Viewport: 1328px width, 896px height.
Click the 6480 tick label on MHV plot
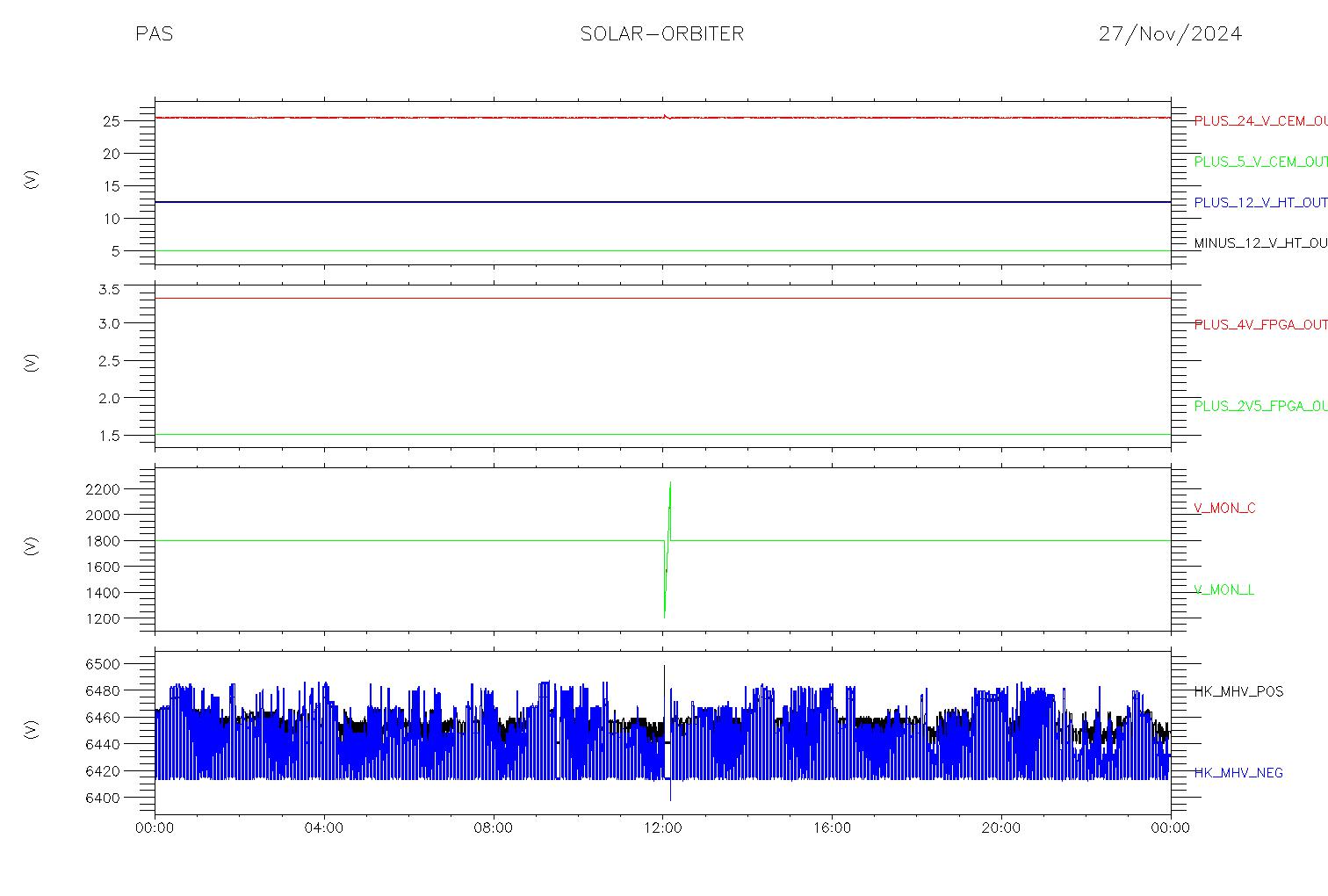[x=102, y=691]
